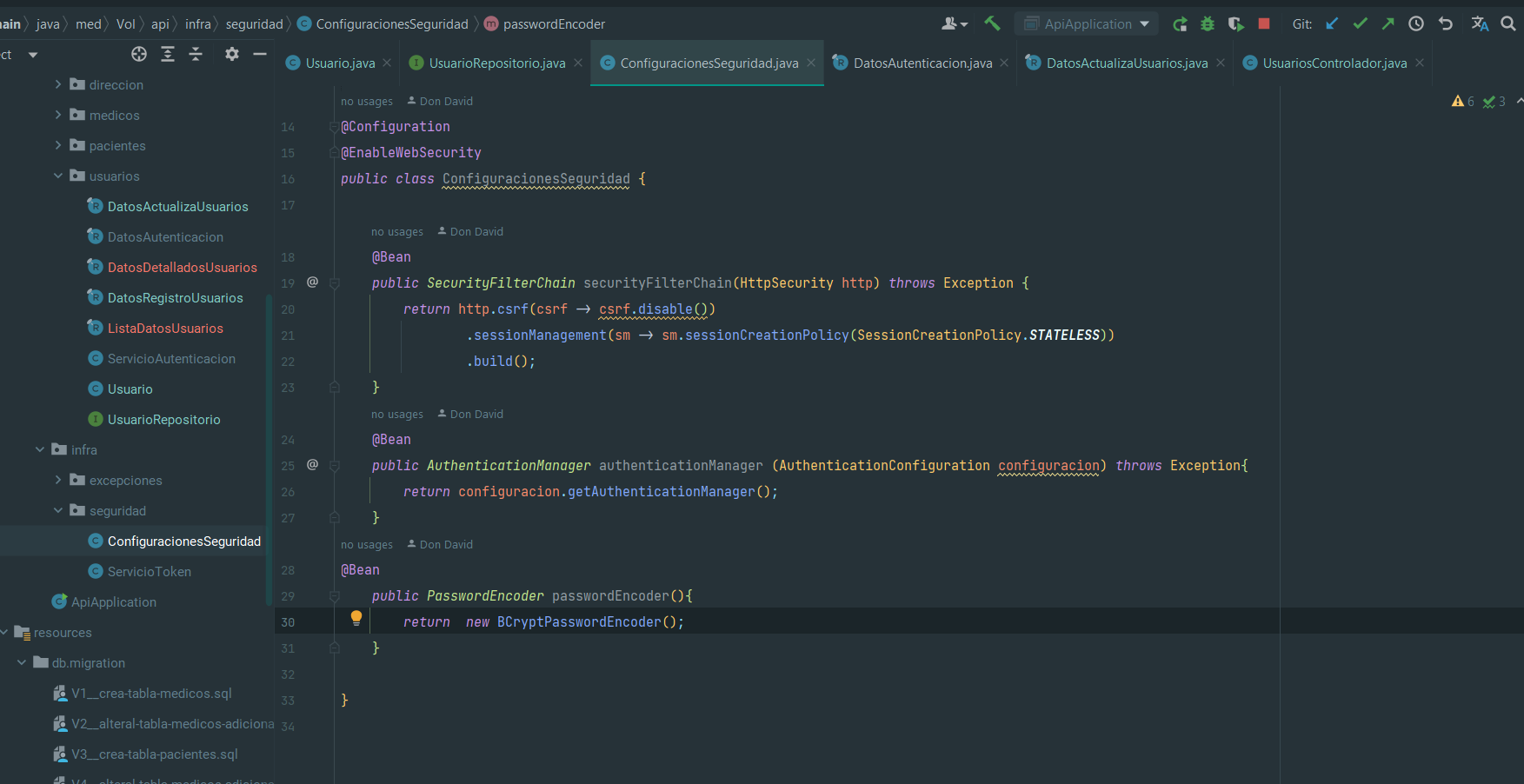Close the DatosAutenticacion.java tab
The height and width of the screenshot is (784, 1524).
click(x=1004, y=63)
